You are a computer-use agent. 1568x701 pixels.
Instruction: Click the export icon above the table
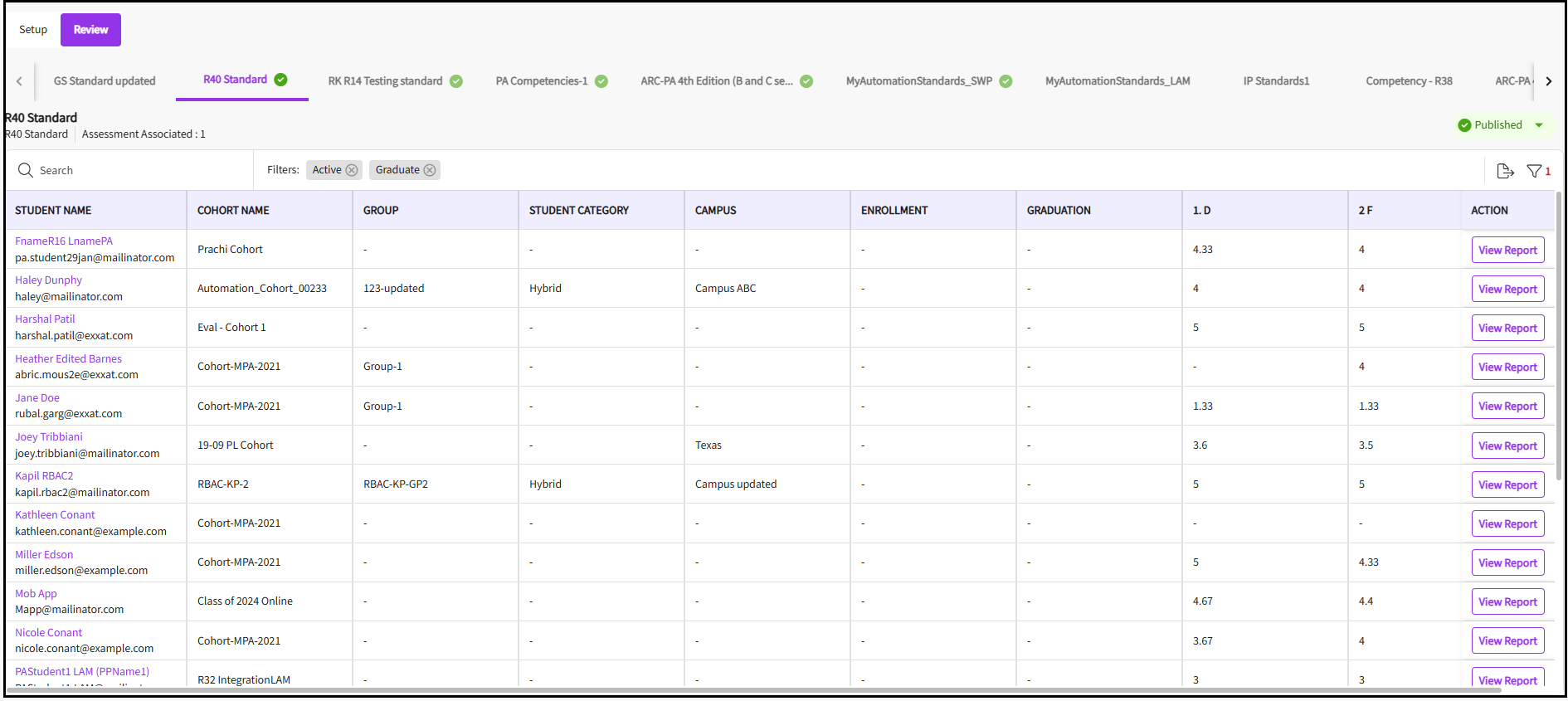click(x=1505, y=171)
